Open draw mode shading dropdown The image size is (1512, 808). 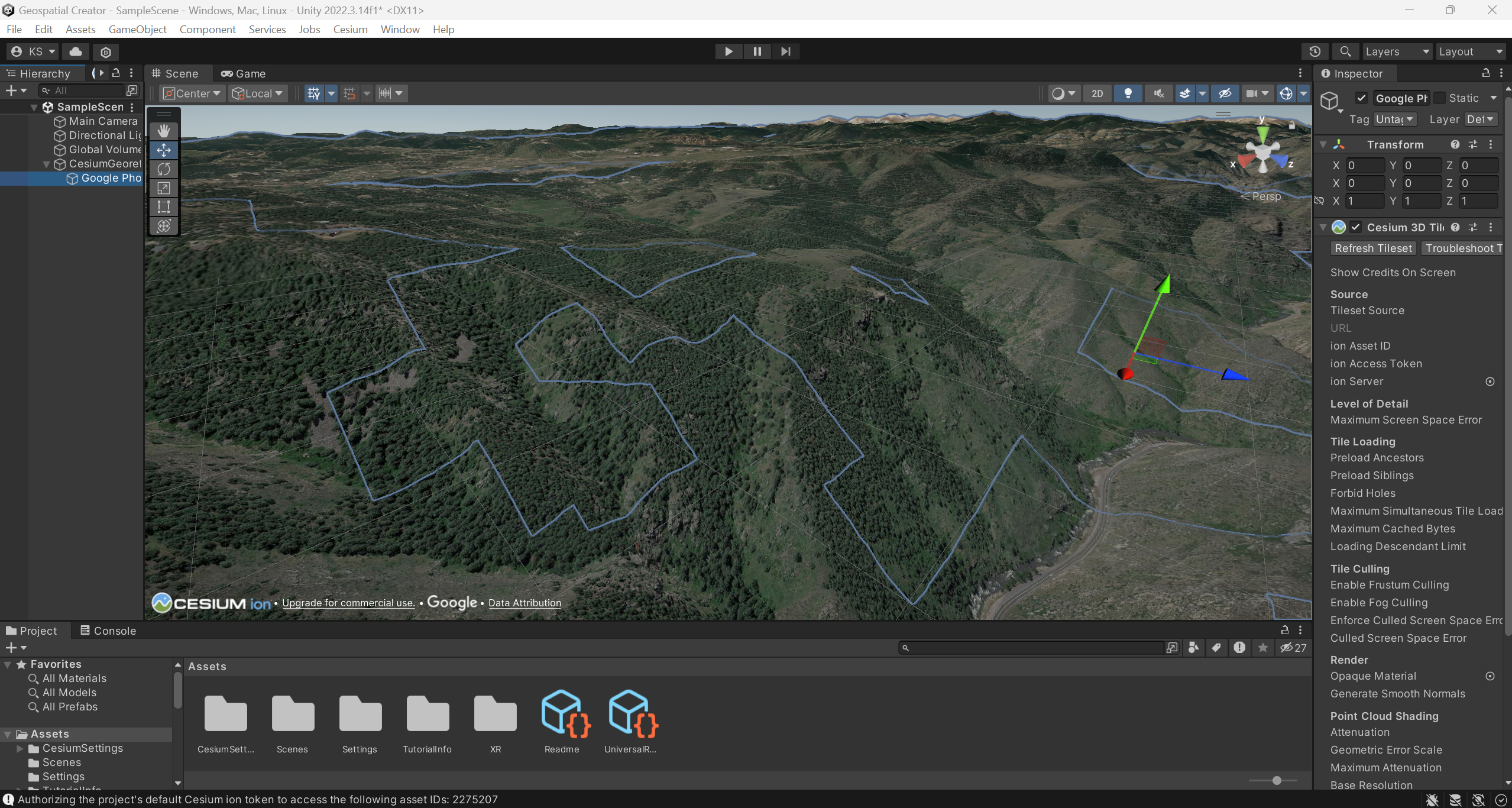coord(1064,93)
